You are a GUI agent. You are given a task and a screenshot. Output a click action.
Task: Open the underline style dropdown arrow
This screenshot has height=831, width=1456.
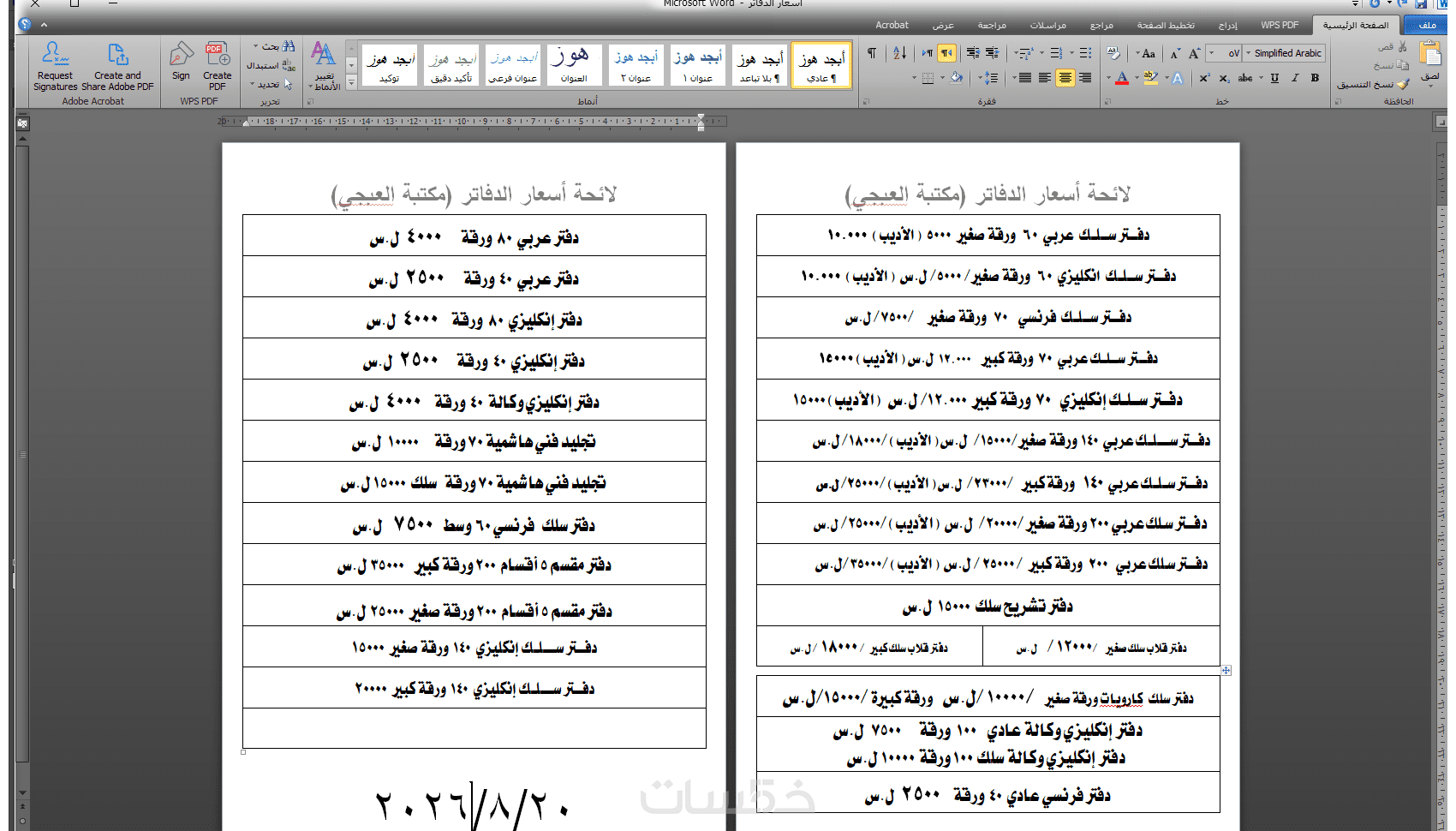pyautogui.click(x=1262, y=78)
